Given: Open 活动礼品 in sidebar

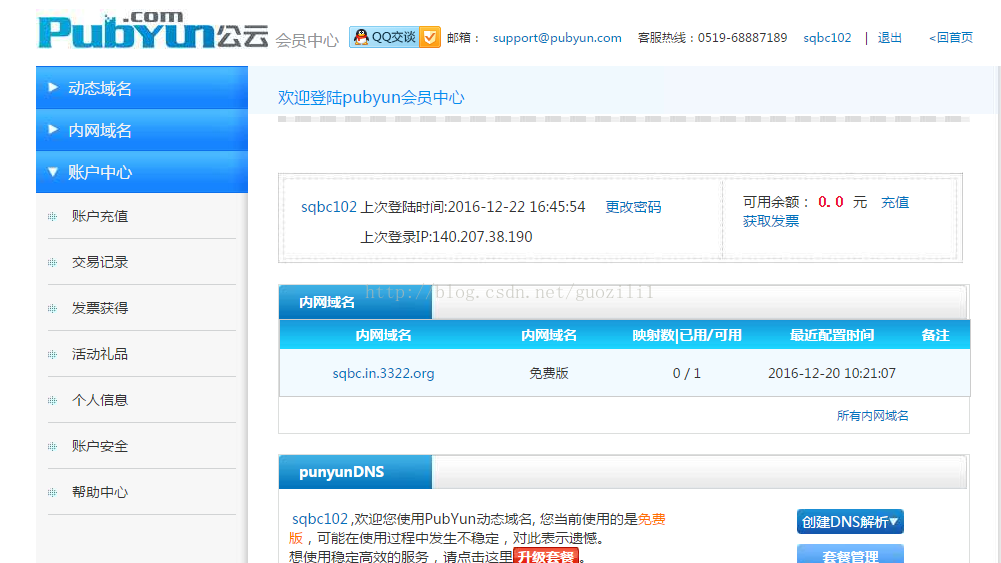Looking at the screenshot, I should (100, 354).
